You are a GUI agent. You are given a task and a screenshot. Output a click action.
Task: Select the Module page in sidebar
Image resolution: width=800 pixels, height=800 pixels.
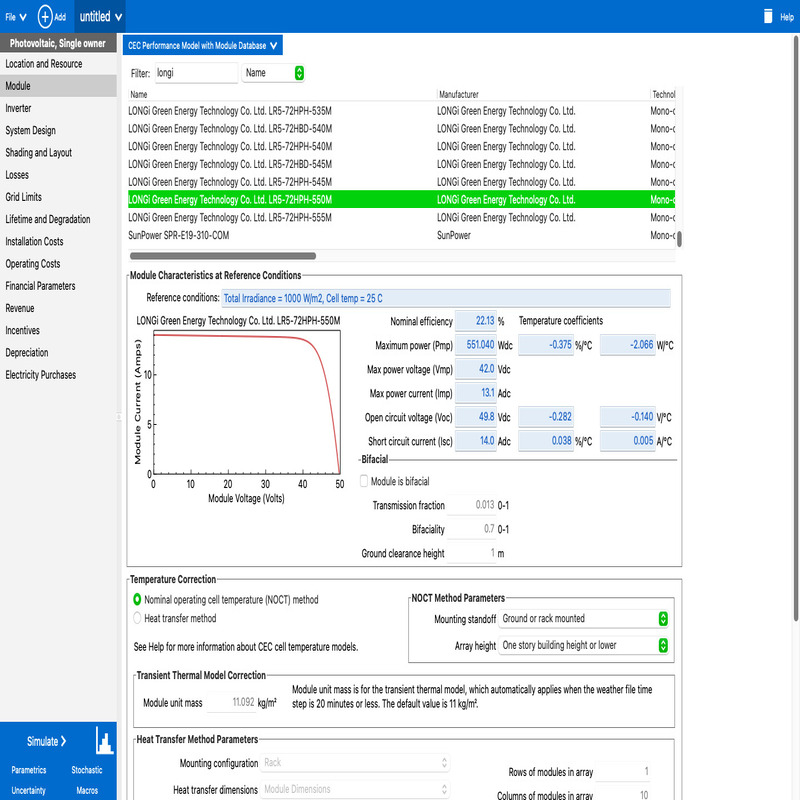coord(58,86)
